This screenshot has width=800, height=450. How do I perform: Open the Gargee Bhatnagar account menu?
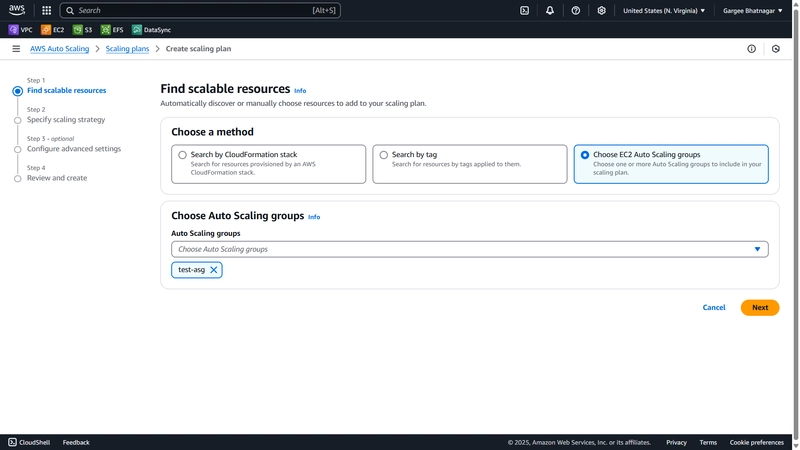click(x=753, y=10)
